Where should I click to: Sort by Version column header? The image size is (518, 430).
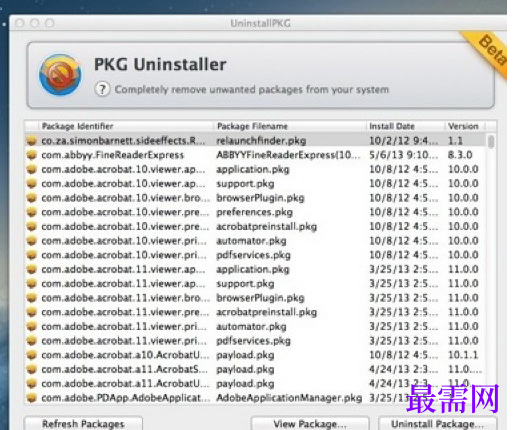pyautogui.click(x=463, y=126)
